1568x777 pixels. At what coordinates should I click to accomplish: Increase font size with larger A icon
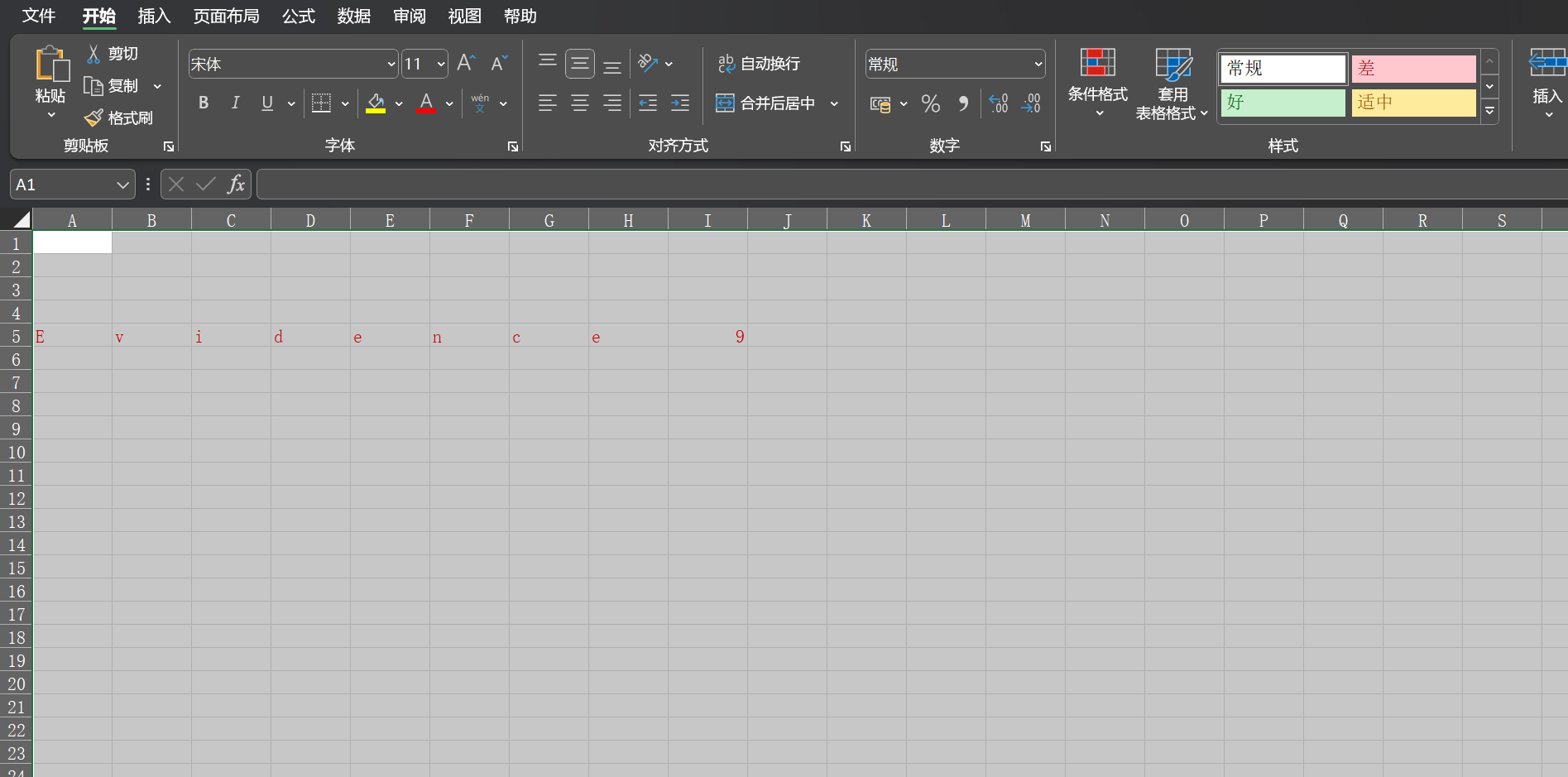click(x=466, y=64)
